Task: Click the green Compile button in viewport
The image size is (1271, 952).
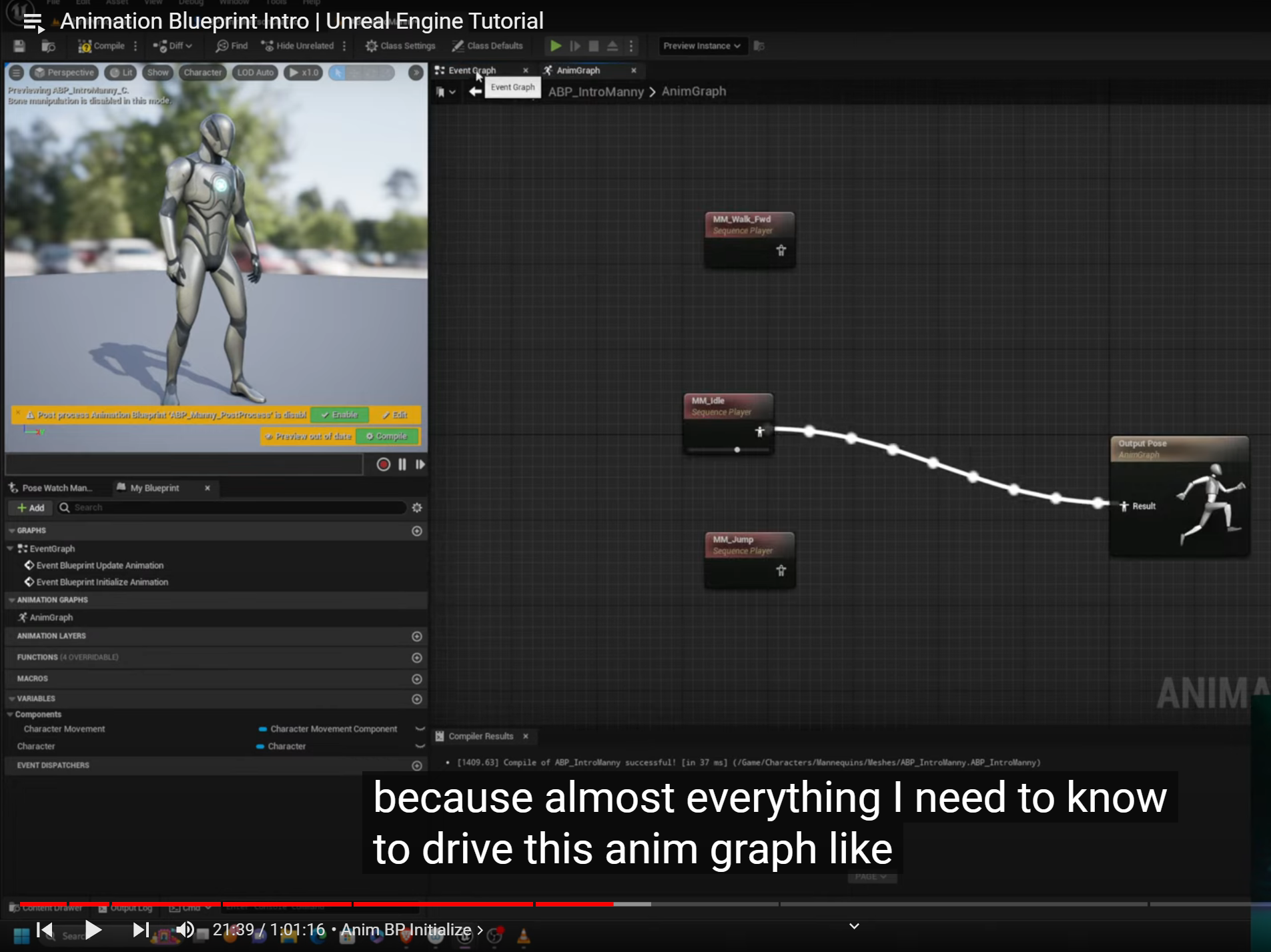Action: click(387, 436)
